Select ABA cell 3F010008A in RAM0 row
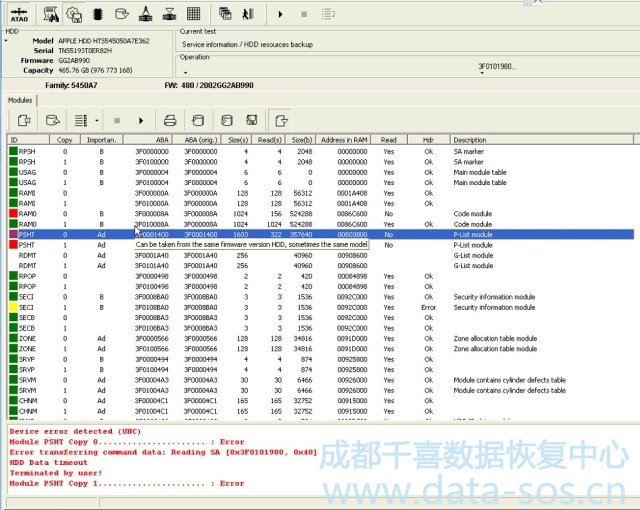This screenshot has width=640, height=510. (152, 224)
